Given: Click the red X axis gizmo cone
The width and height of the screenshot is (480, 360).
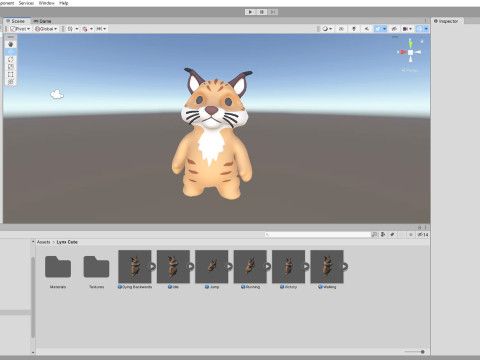Looking at the screenshot, I should tap(402, 52).
